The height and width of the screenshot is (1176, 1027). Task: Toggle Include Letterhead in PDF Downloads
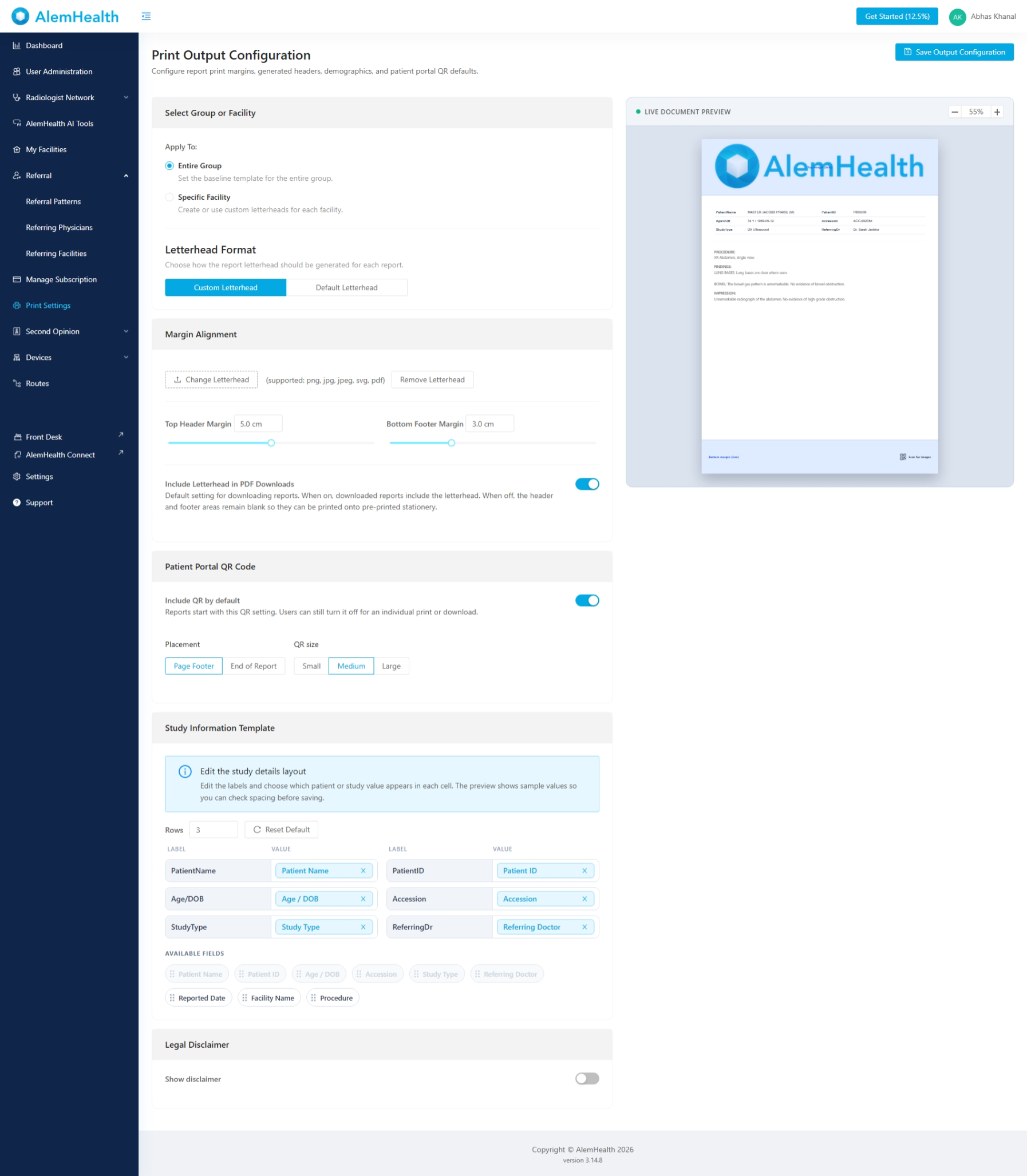coord(587,484)
